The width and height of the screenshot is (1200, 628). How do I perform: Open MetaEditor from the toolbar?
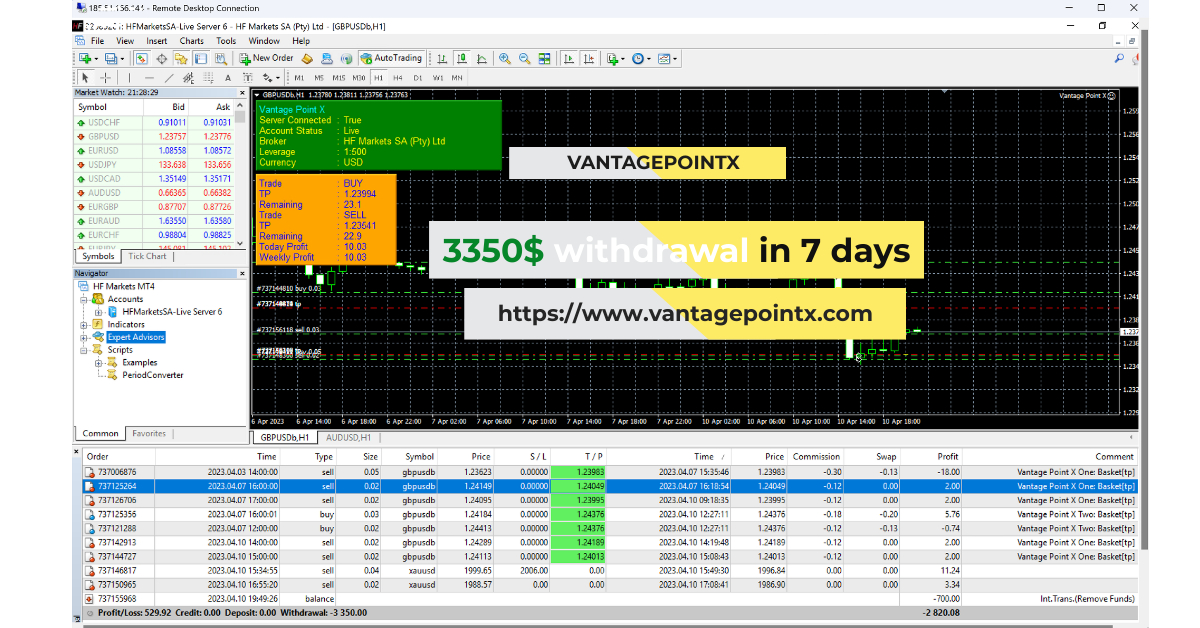point(307,58)
